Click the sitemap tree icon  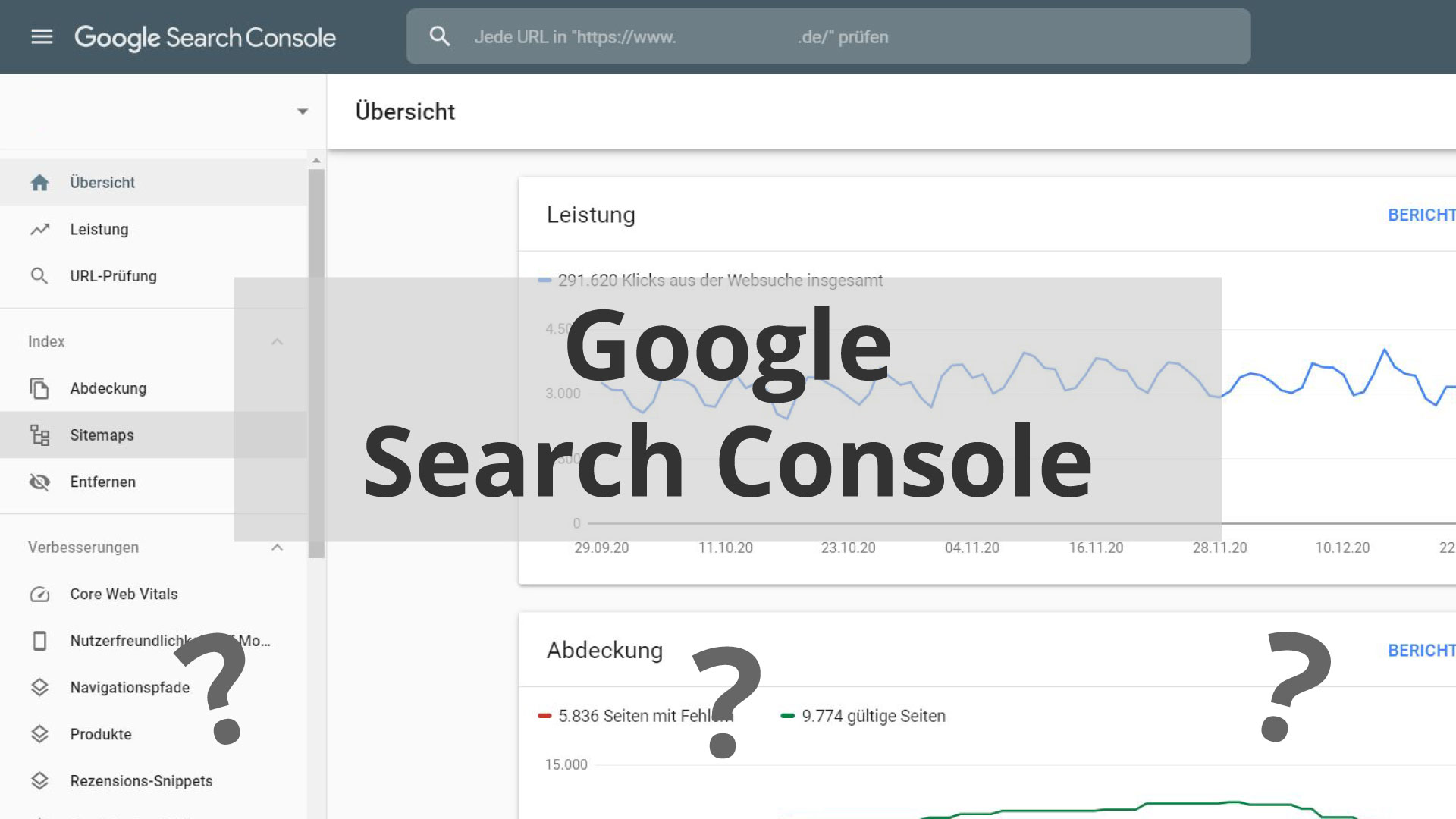pos(39,435)
